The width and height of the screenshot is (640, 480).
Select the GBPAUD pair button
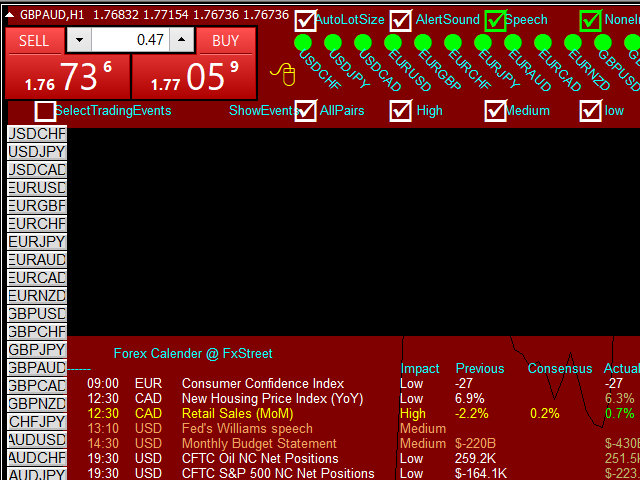click(x=37, y=368)
